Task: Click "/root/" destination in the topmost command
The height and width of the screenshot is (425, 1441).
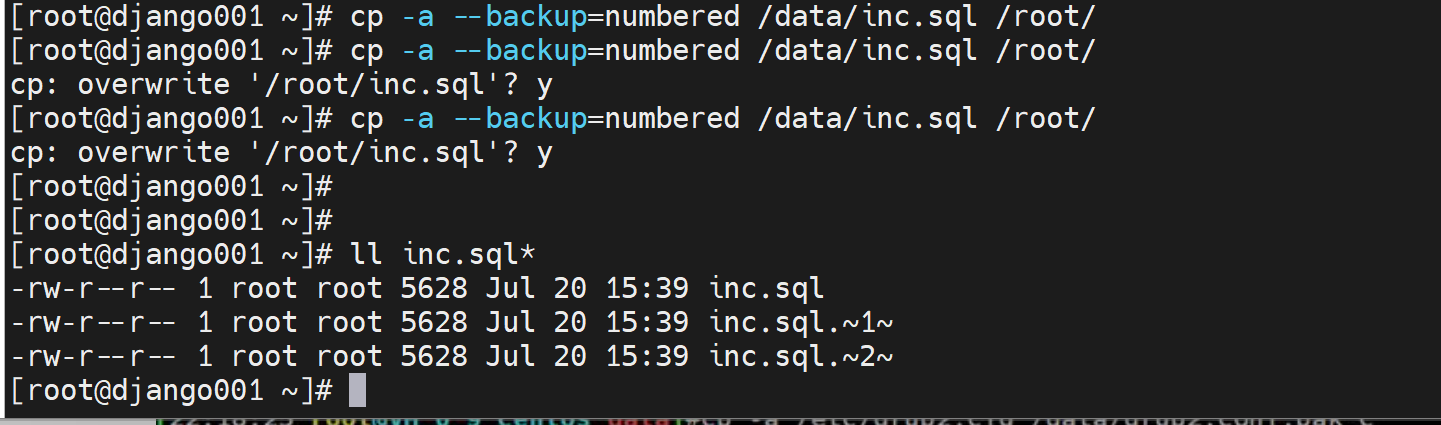Action: 1046,17
